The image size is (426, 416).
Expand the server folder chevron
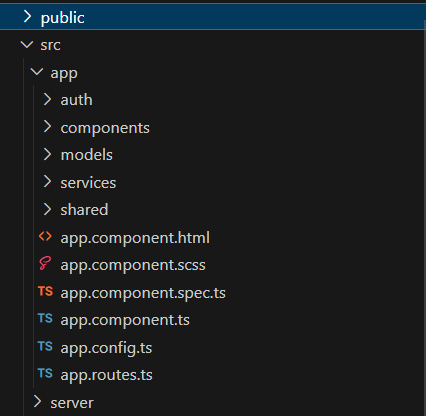38,402
